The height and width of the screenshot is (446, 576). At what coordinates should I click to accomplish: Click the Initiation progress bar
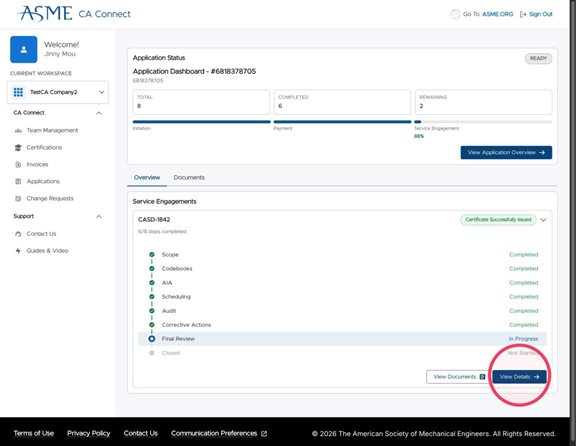[x=202, y=122]
